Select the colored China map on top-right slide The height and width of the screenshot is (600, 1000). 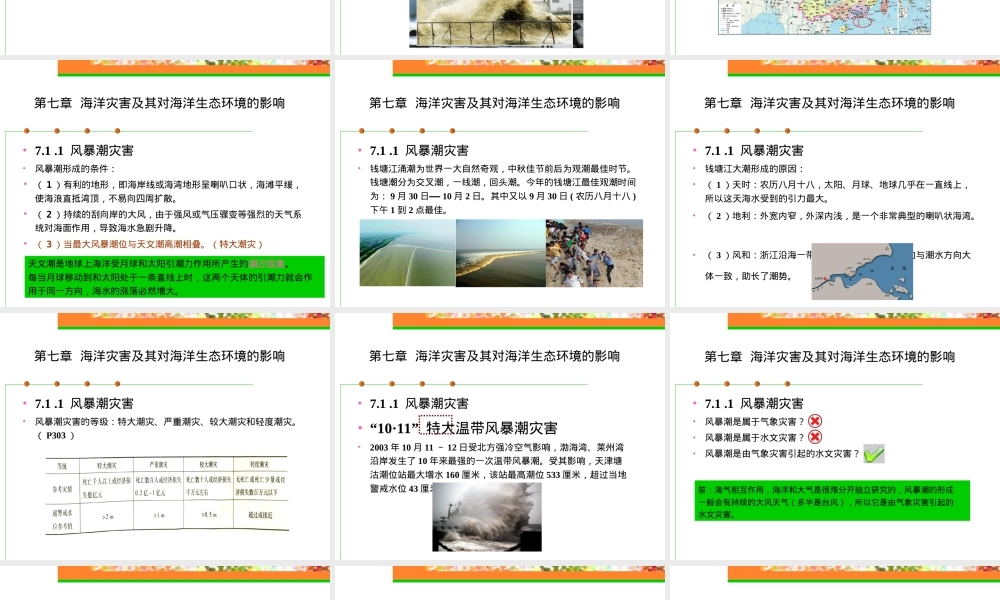[825, 17]
